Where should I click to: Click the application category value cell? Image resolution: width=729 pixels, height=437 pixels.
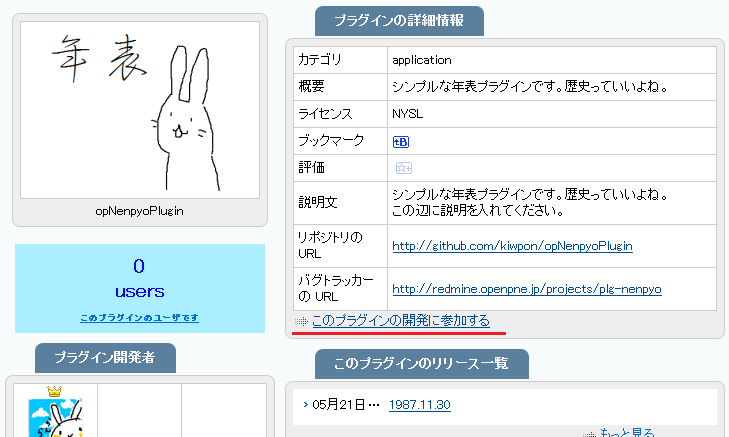click(x=422, y=60)
